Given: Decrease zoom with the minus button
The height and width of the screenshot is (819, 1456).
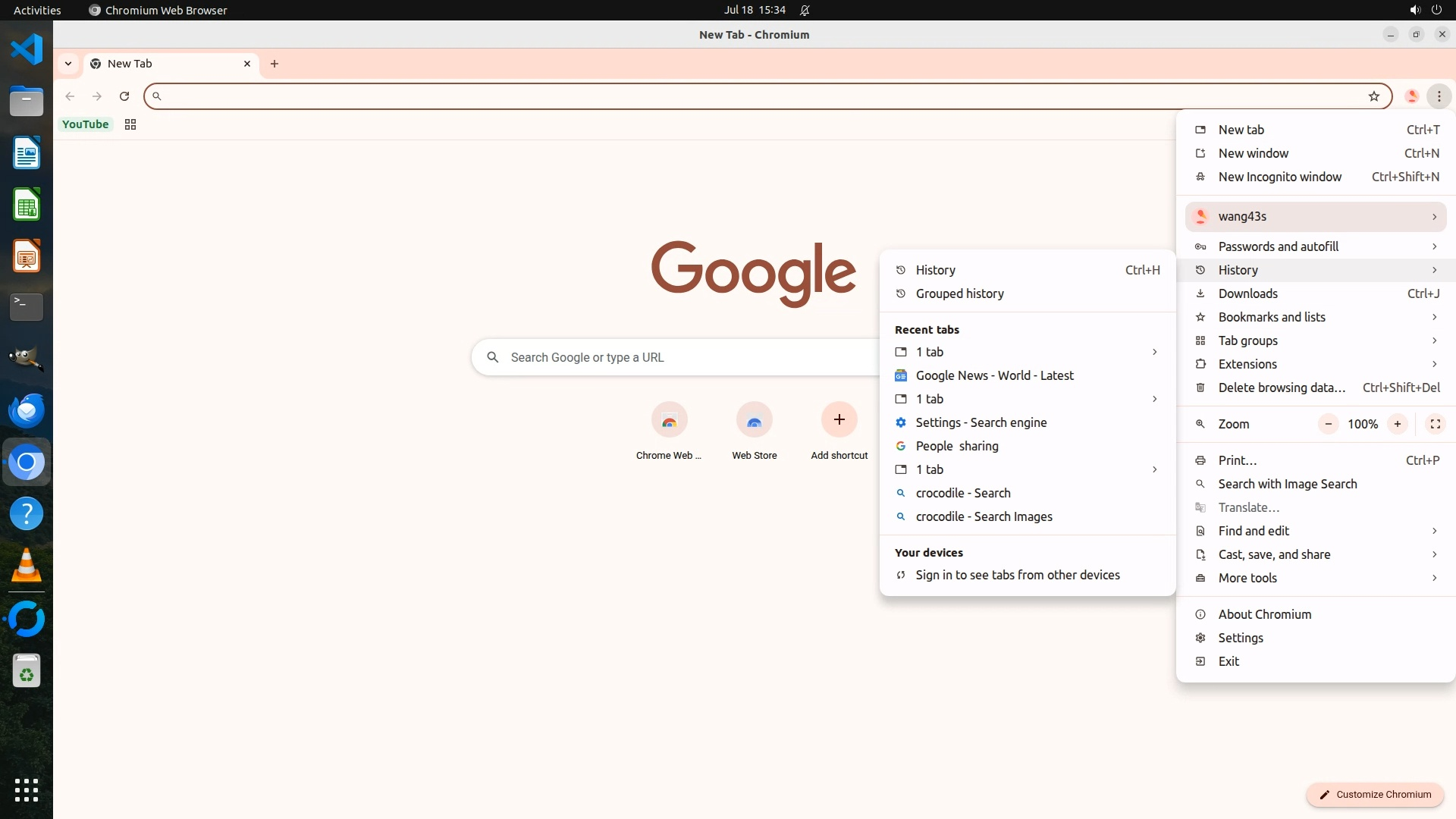Looking at the screenshot, I should tap(1328, 424).
